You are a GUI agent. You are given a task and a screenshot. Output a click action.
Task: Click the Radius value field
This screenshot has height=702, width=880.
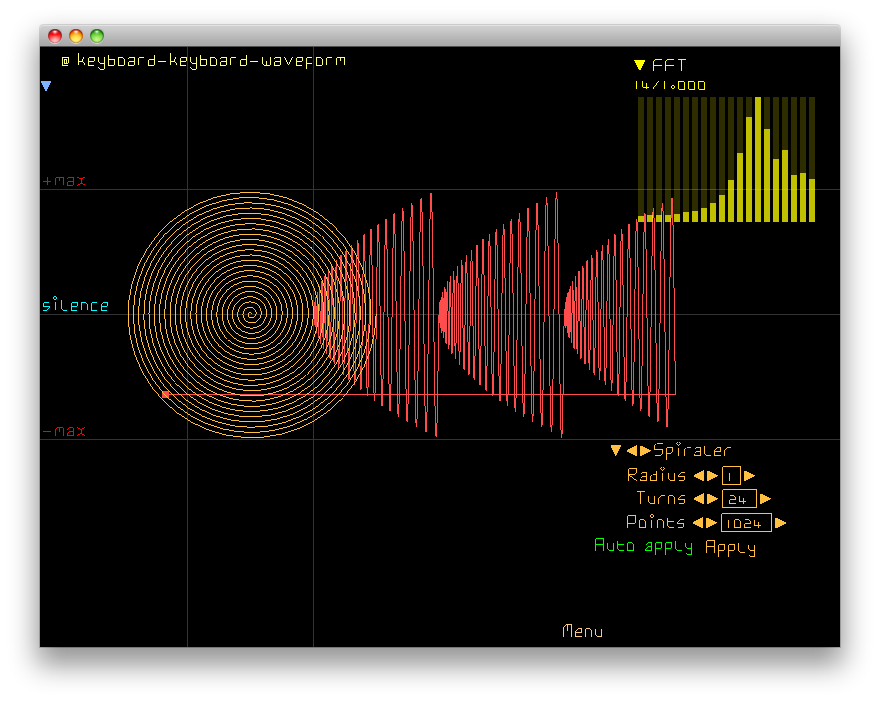[731, 476]
